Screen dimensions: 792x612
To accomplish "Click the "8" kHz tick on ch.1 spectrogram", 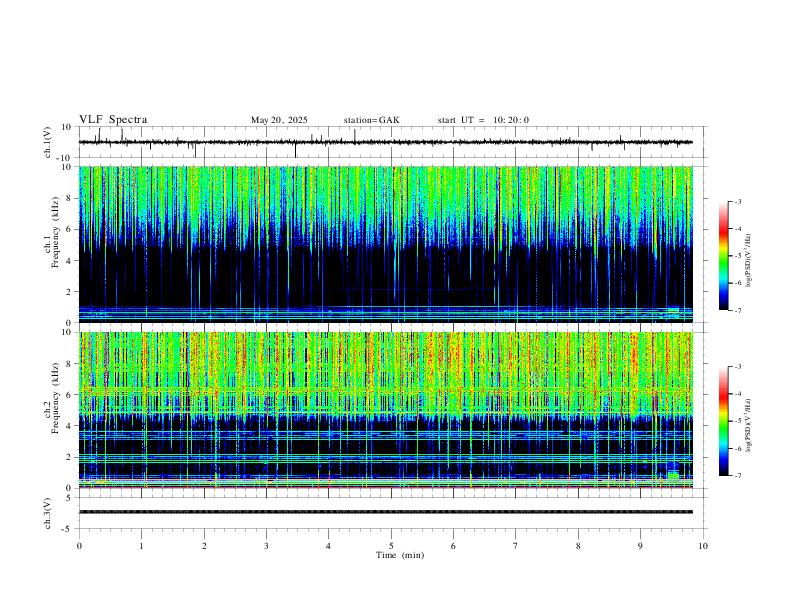I will (70, 198).
